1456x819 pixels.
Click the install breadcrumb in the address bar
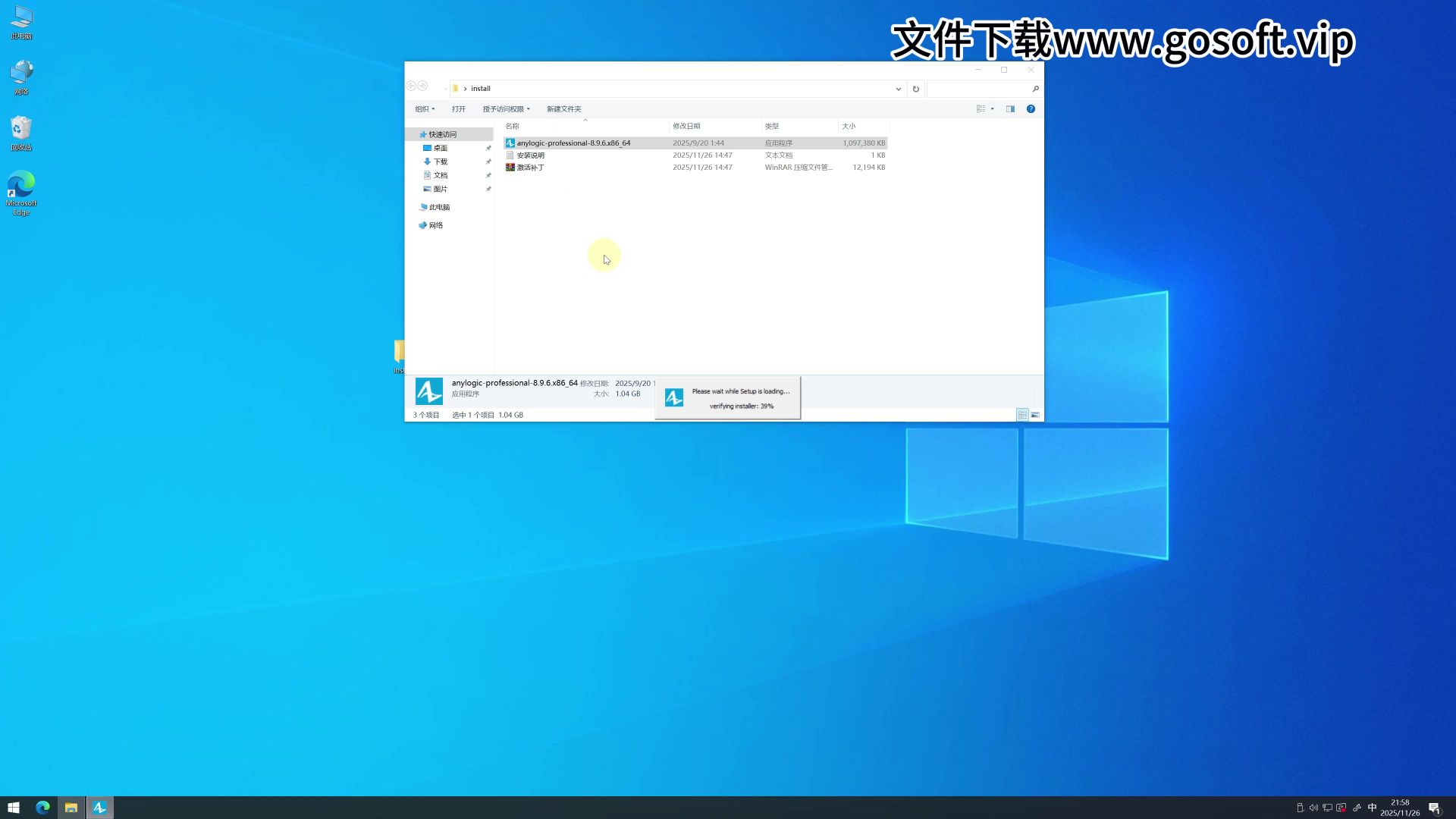480,88
